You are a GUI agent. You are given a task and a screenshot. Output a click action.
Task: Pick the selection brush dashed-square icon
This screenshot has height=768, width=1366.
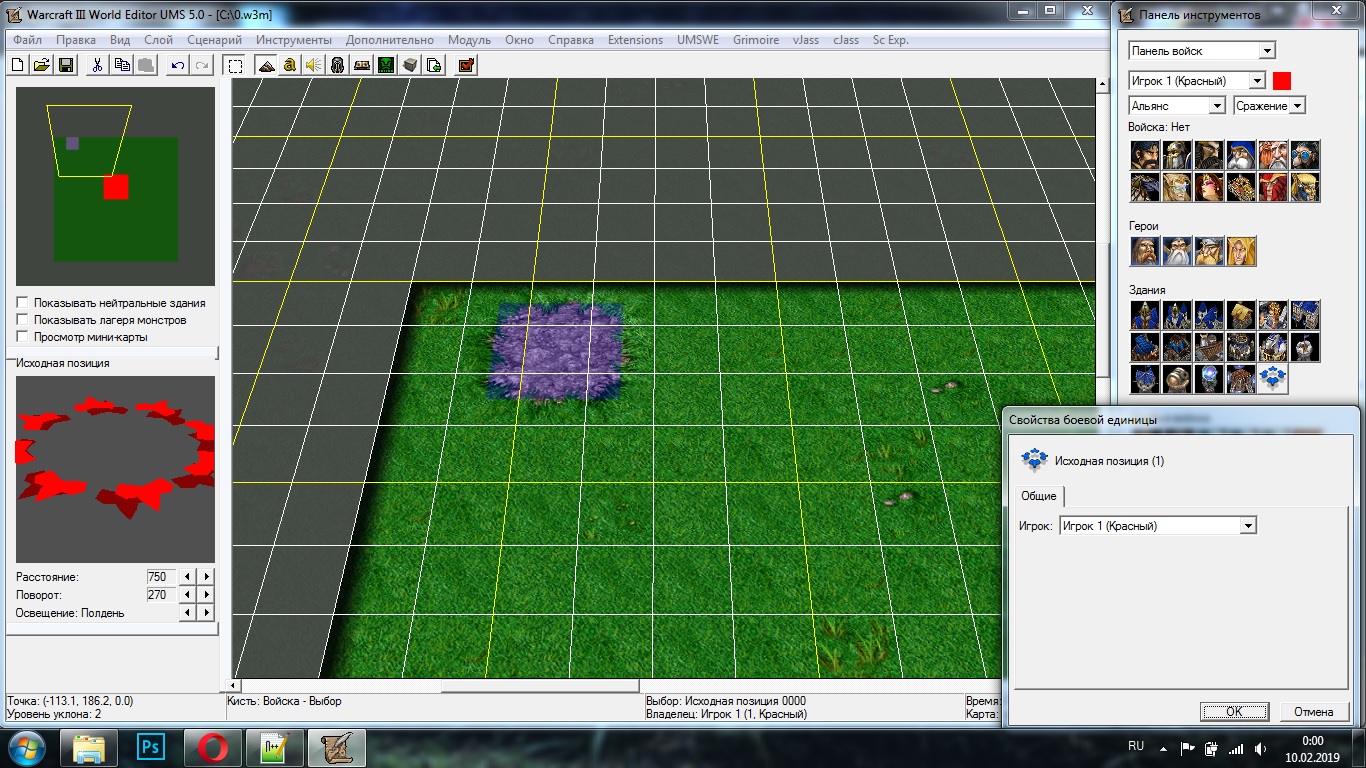[x=235, y=65]
